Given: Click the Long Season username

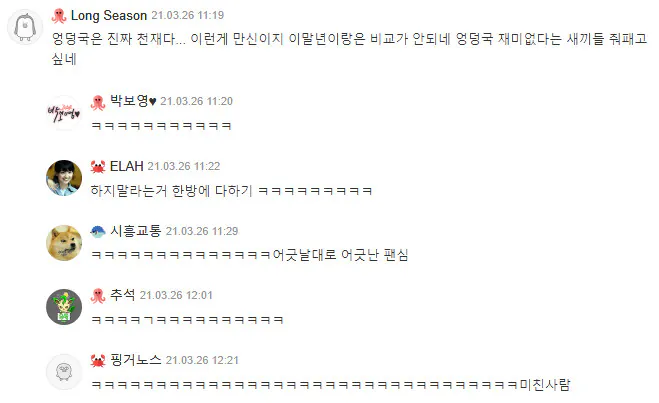Looking at the screenshot, I should coord(109,16).
